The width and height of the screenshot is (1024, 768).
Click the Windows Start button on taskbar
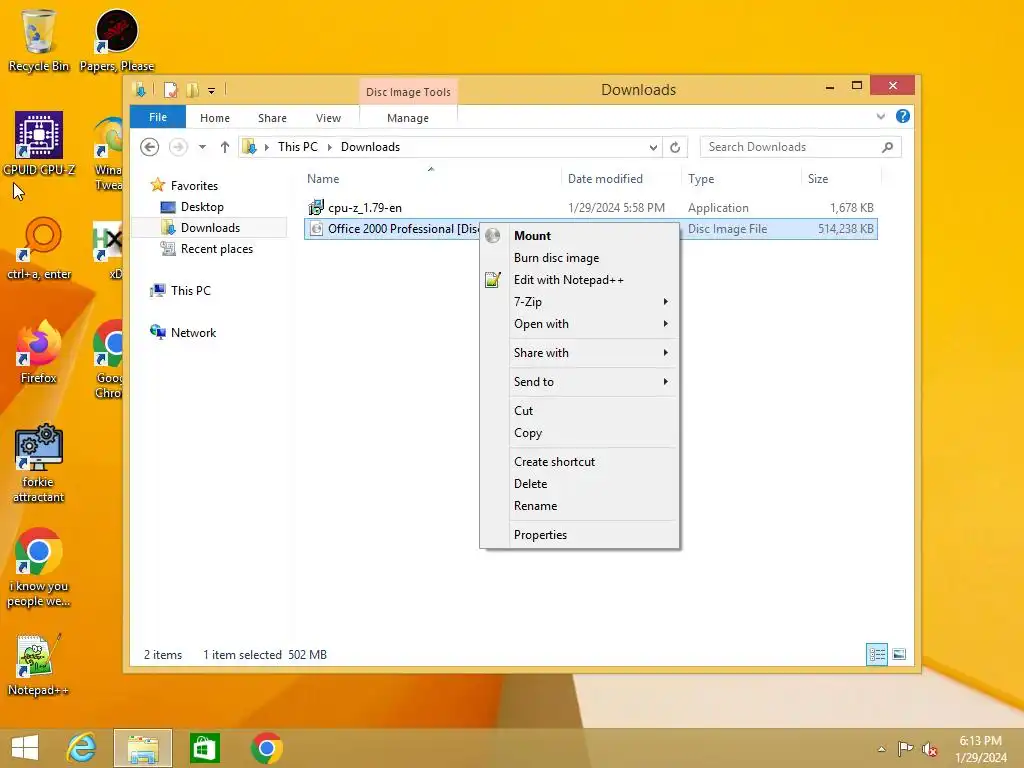(25, 748)
